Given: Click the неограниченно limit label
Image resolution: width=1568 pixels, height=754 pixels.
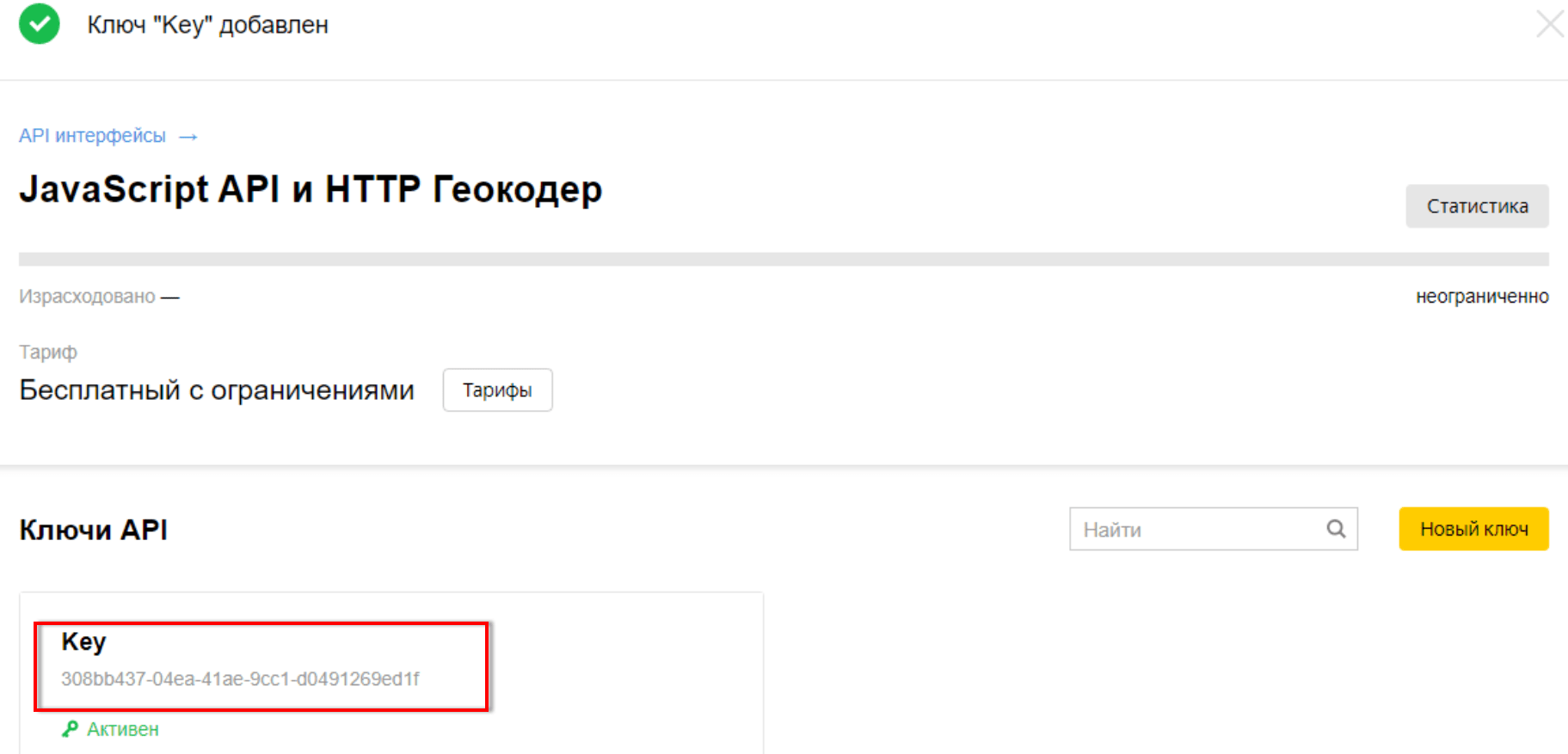Looking at the screenshot, I should pos(1482,297).
